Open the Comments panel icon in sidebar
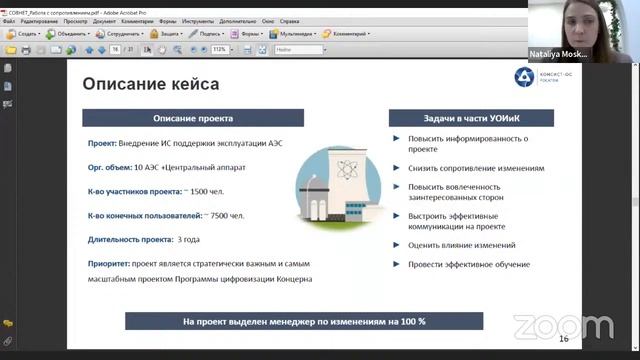This screenshot has height=360, width=640. click(x=8, y=324)
